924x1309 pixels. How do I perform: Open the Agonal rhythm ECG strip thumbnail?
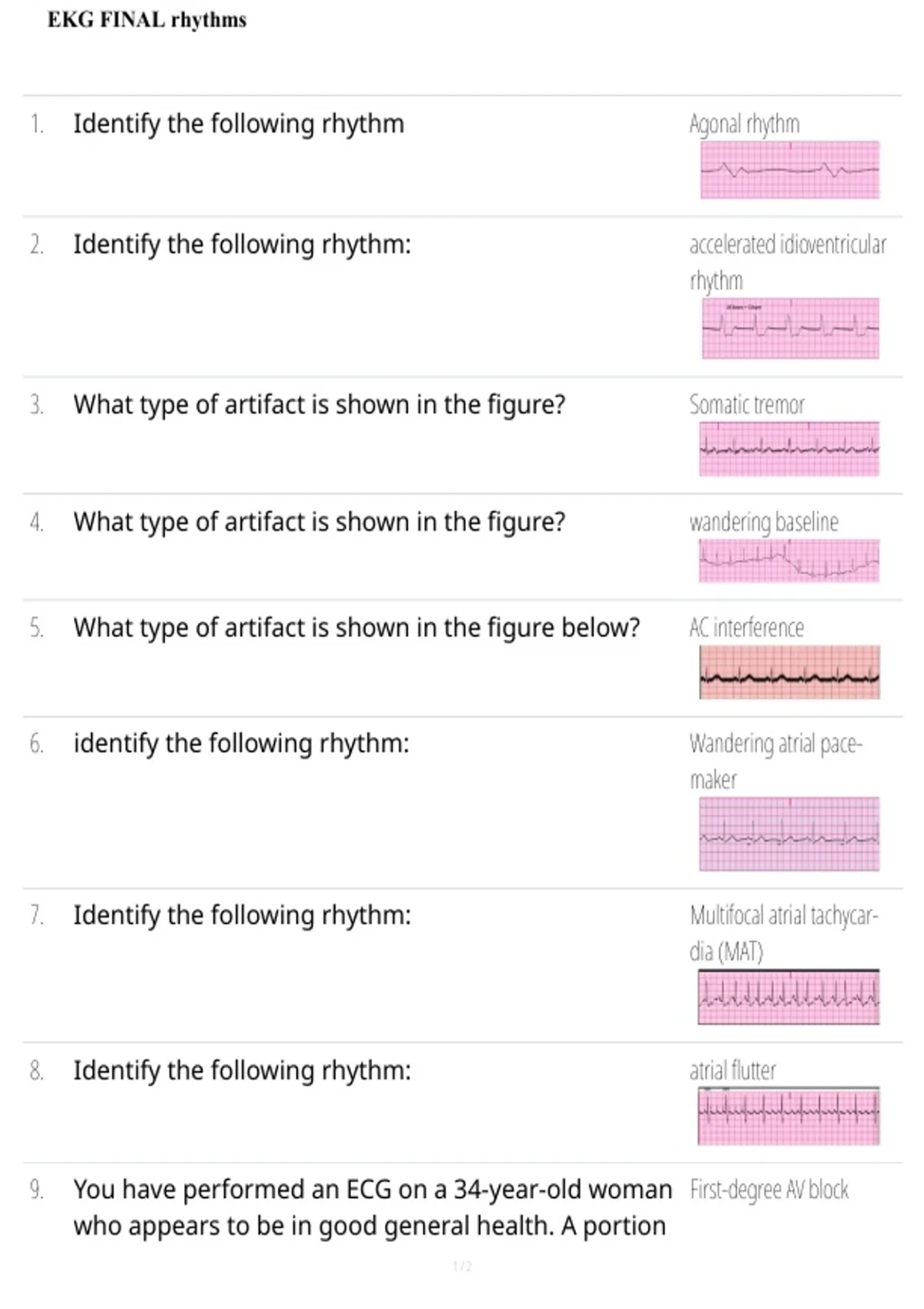point(790,170)
